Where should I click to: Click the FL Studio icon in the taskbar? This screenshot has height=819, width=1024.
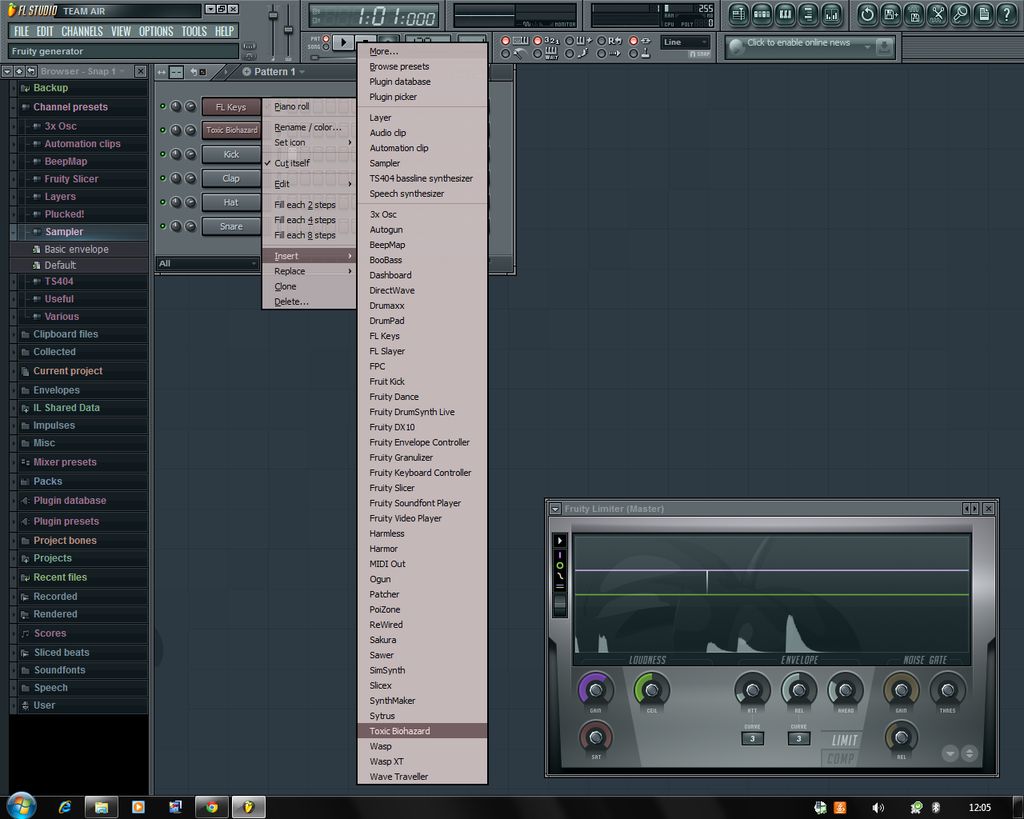click(x=248, y=806)
